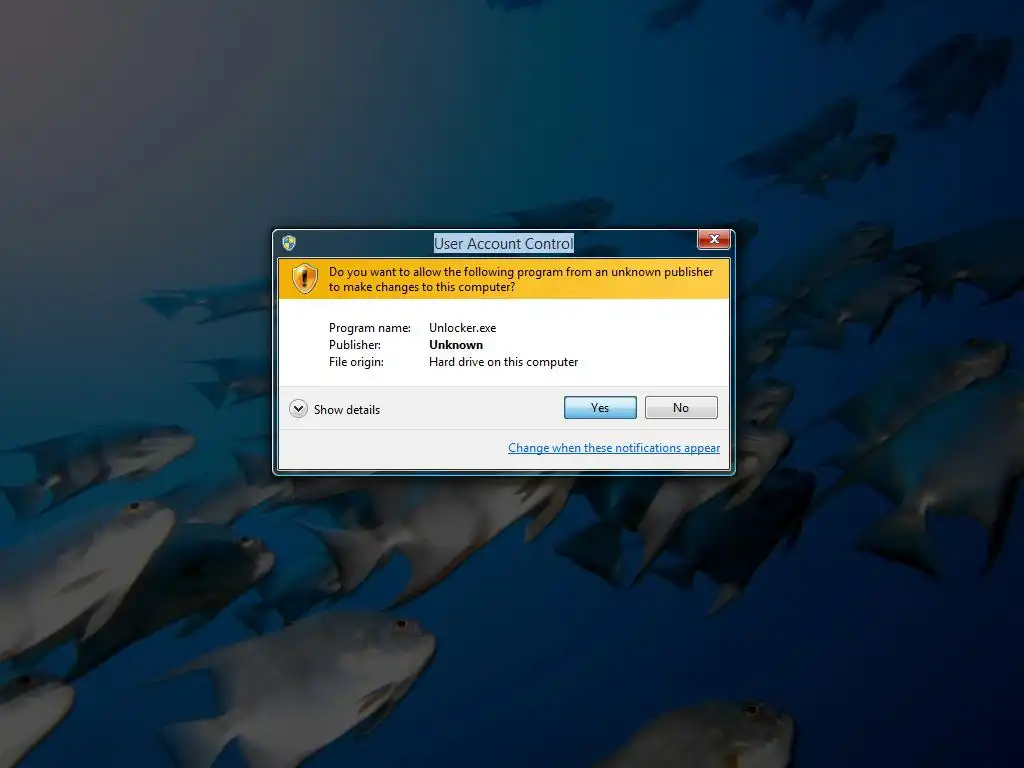
Task: Click the Unknown publisher value
Action: point(456,345)
